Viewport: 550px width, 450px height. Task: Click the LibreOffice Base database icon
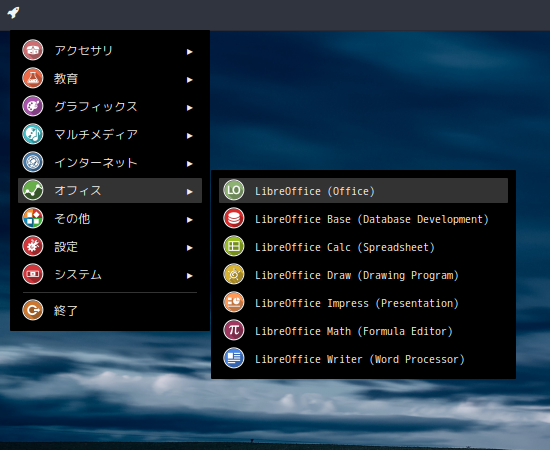click(234, 219)
